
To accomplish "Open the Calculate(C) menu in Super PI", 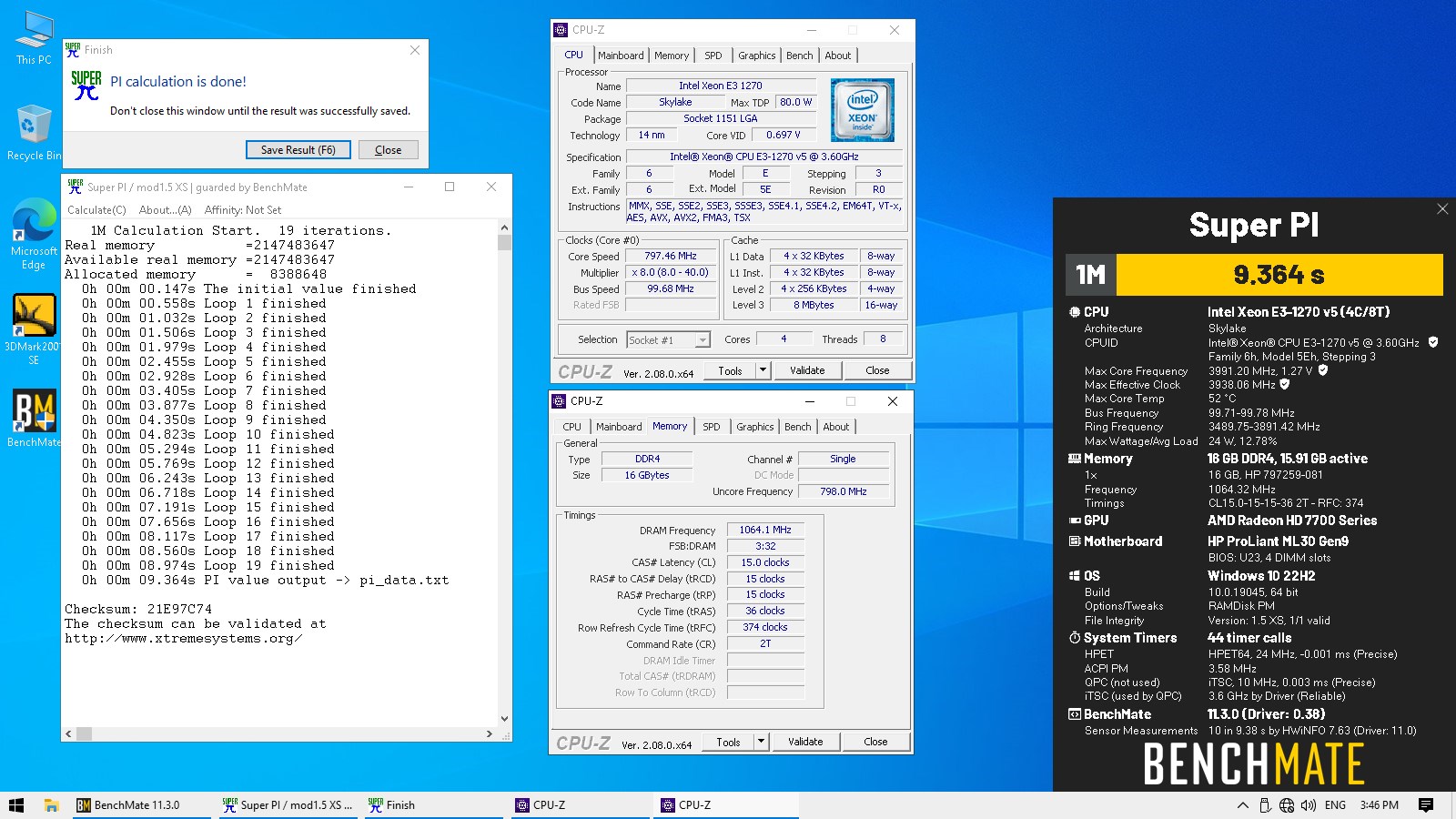I will (96, 210).
